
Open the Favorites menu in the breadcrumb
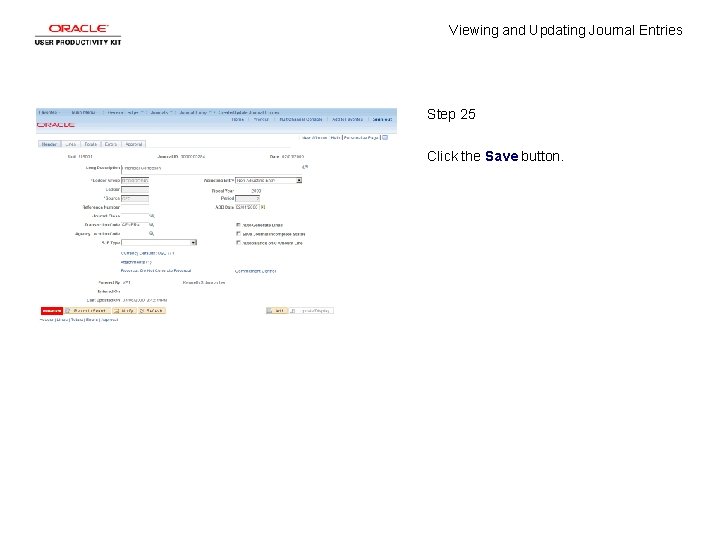49,112
